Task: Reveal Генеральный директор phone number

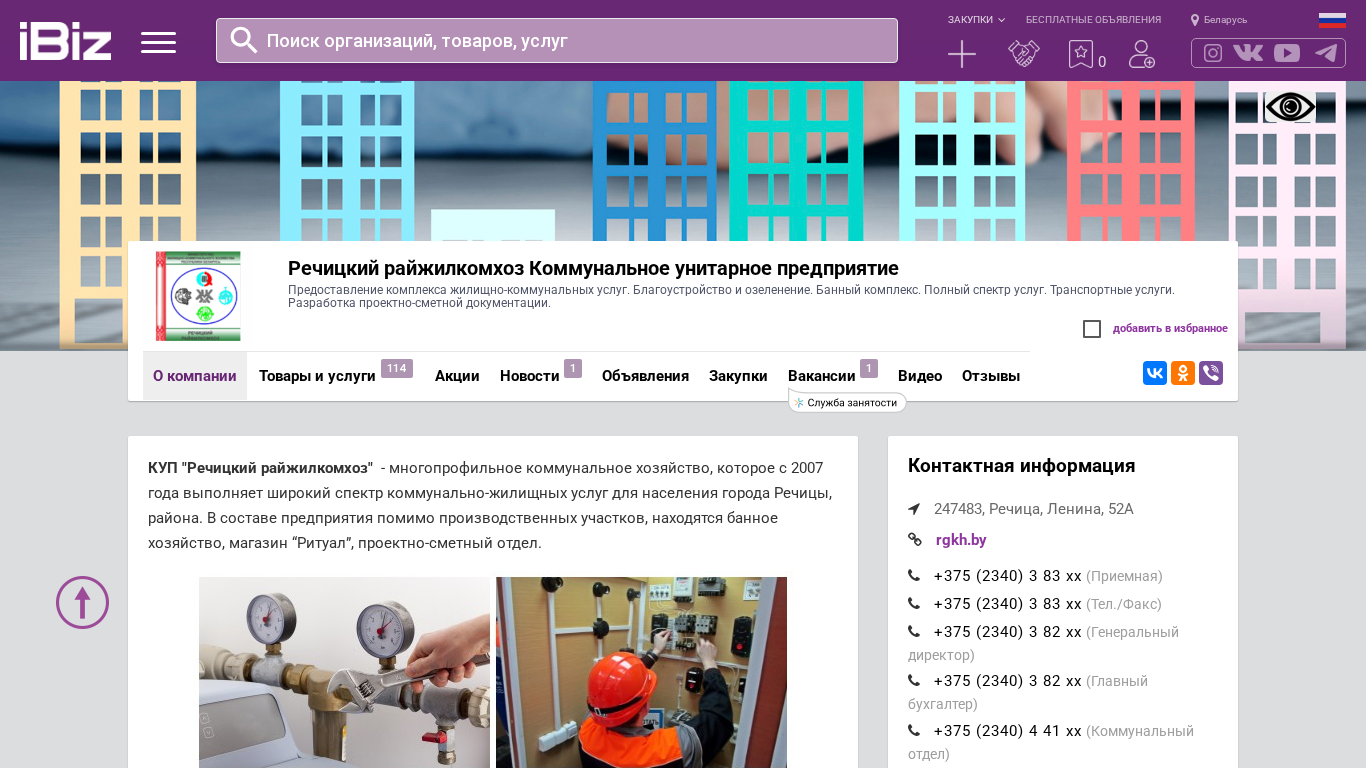Action: click(1008, 632)
